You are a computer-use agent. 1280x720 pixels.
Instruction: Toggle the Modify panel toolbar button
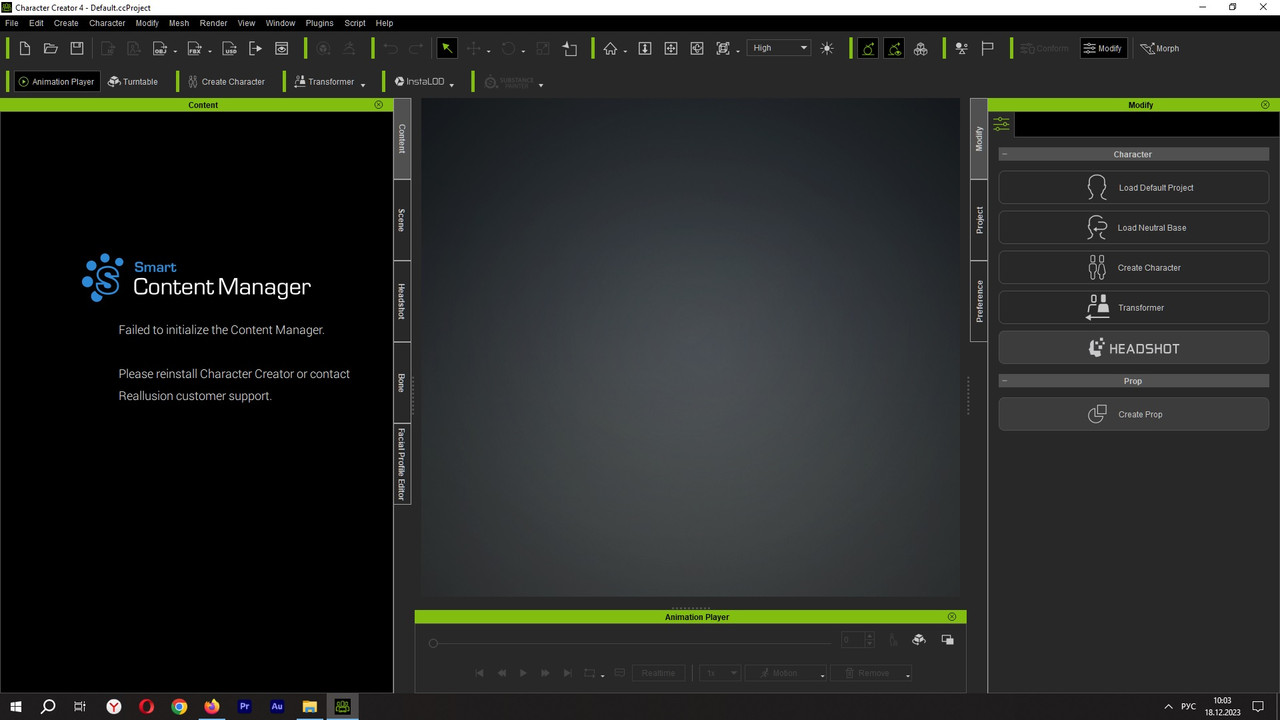point(1103,48)
